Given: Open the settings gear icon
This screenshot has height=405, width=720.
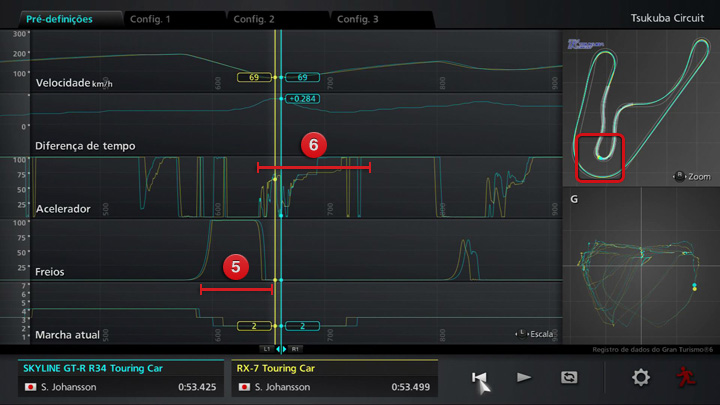Looking at the screenshot, I should 640,377.
